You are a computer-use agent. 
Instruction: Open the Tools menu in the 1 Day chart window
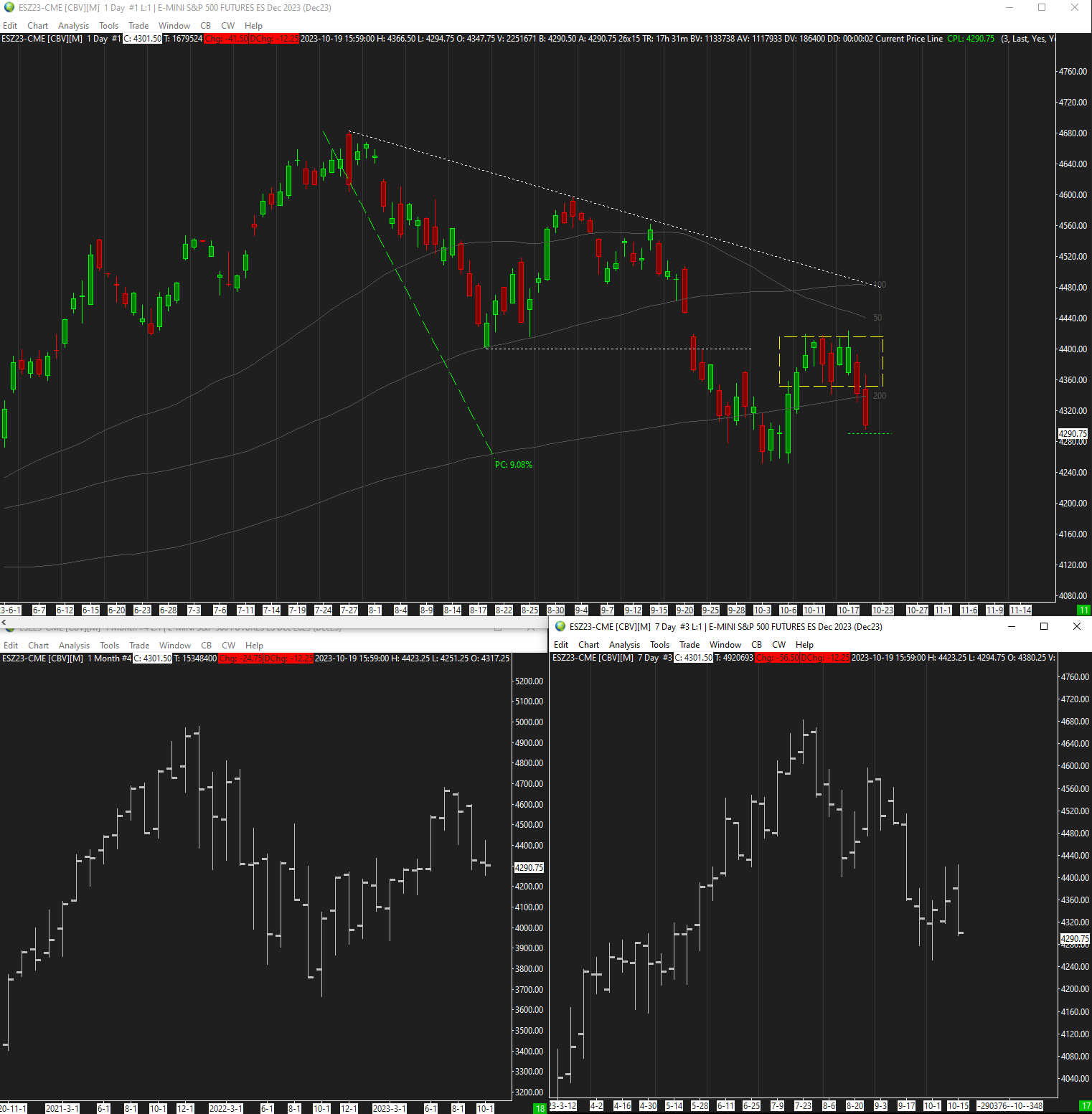109,26
